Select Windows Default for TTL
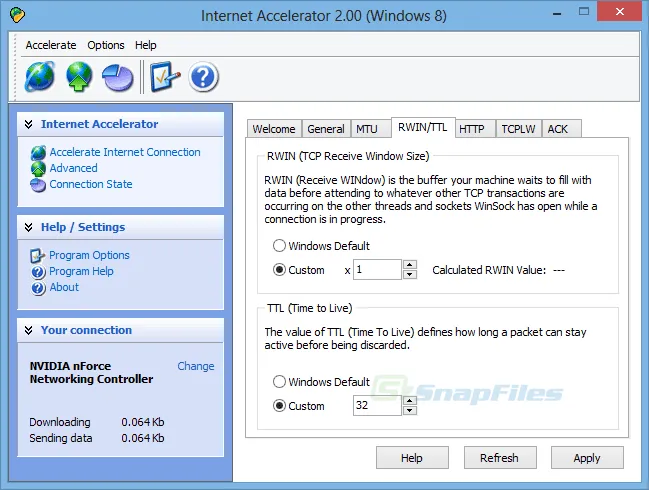 click(279, 382)
